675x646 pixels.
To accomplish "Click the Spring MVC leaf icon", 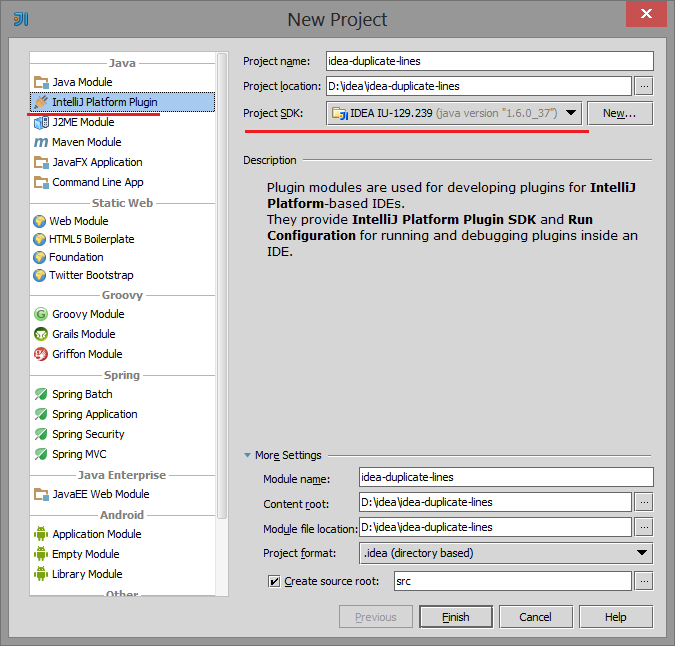I will click(41, 454).
